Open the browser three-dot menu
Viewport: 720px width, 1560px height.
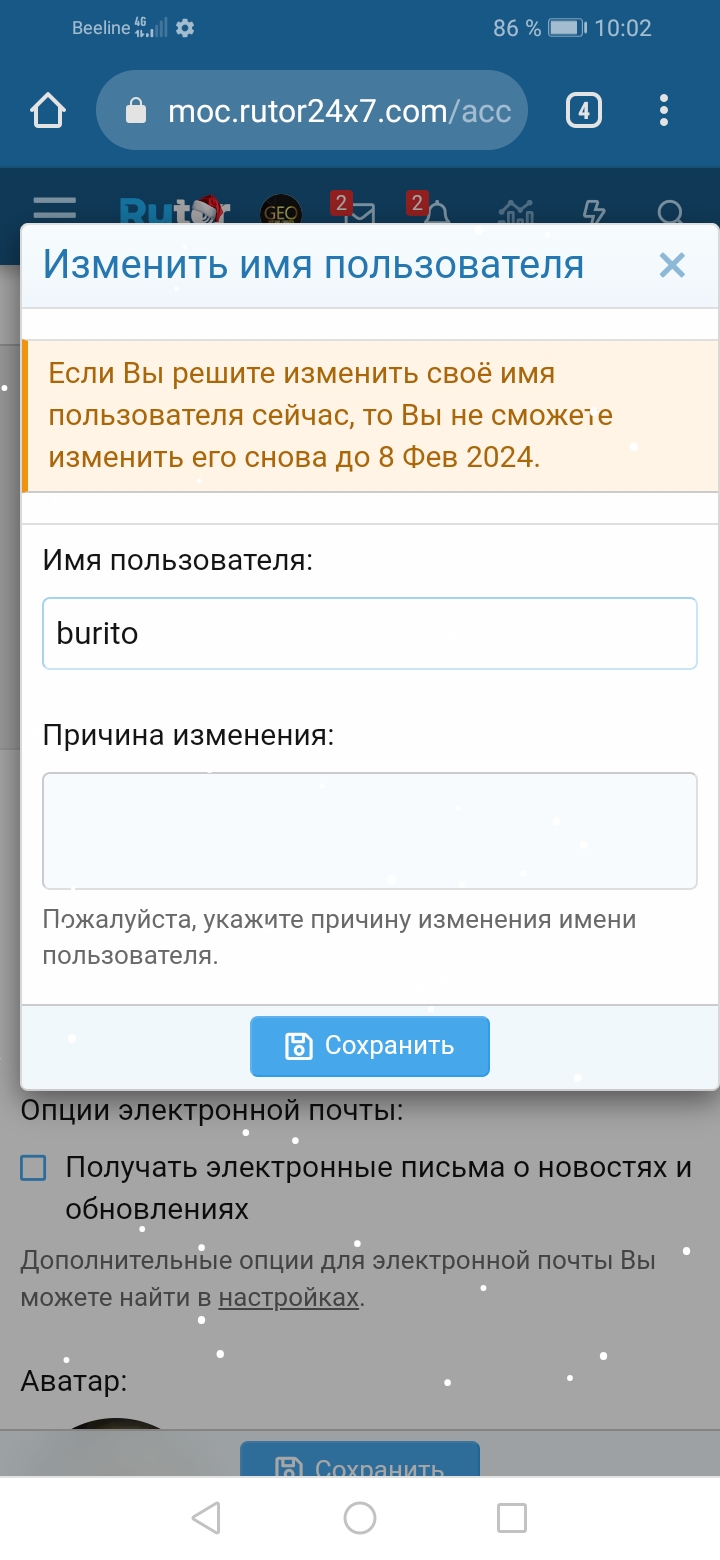pos(663,110)
